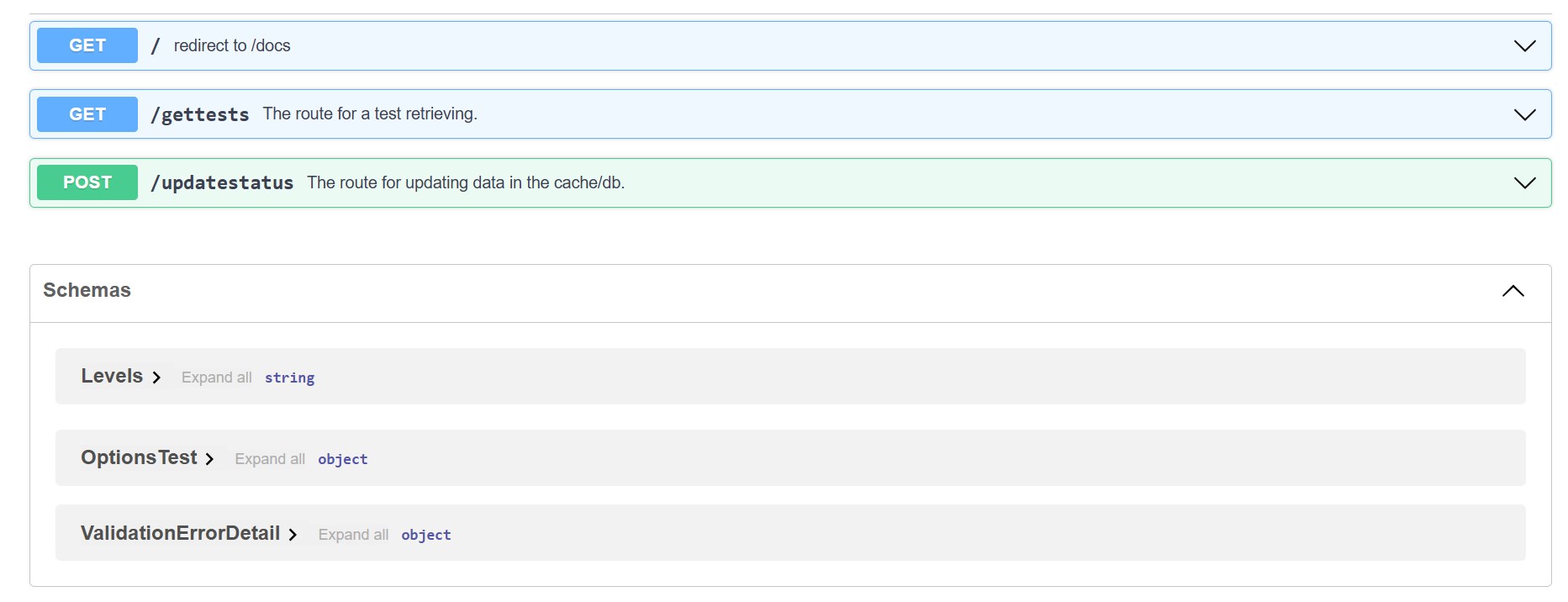Expand all for the Levels schema
Screen dimensions: 1568x602
click(x=216, y=378)
